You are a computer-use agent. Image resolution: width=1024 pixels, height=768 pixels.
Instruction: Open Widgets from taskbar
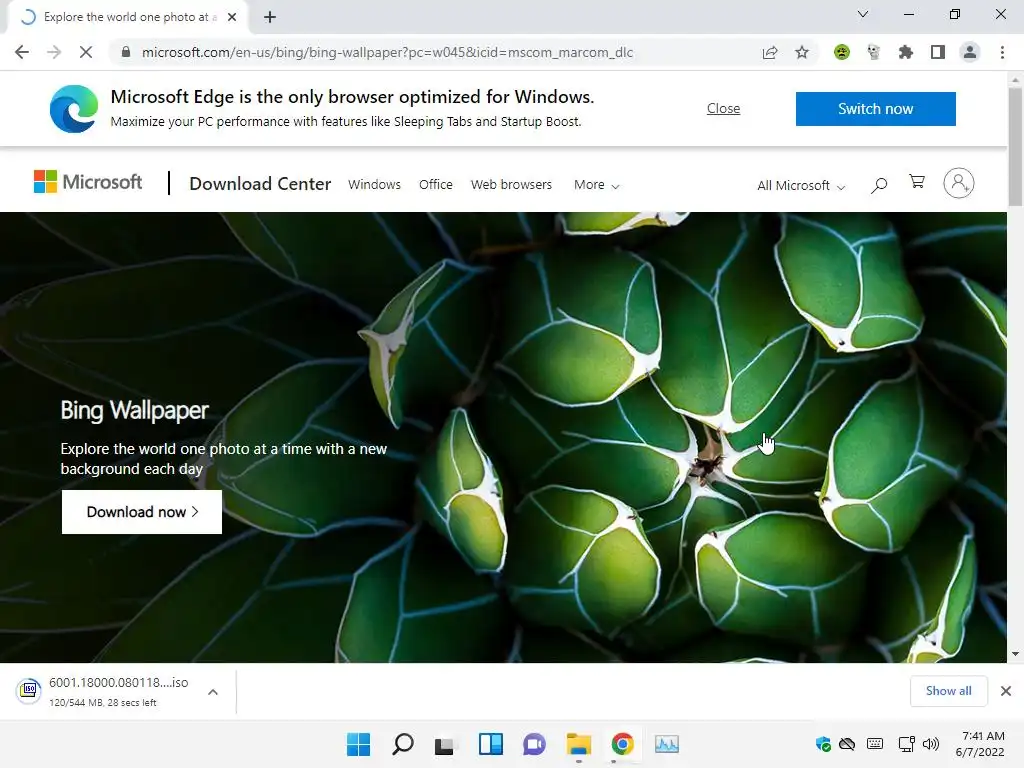point(490,744)
